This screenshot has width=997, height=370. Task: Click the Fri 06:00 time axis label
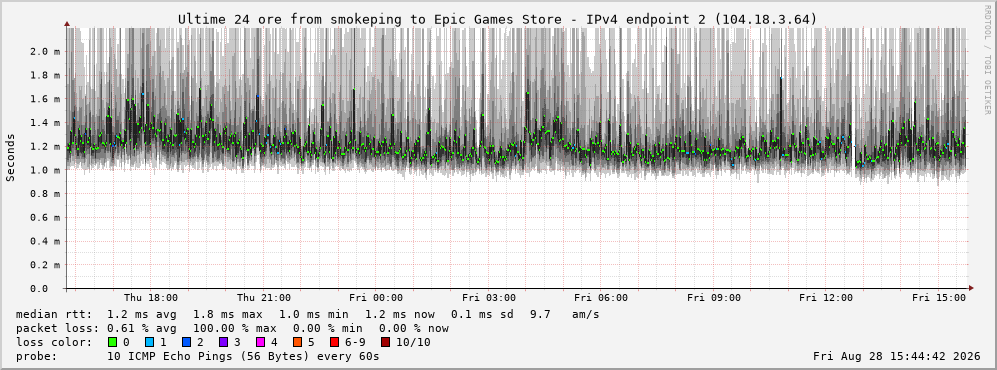[601, 298]
